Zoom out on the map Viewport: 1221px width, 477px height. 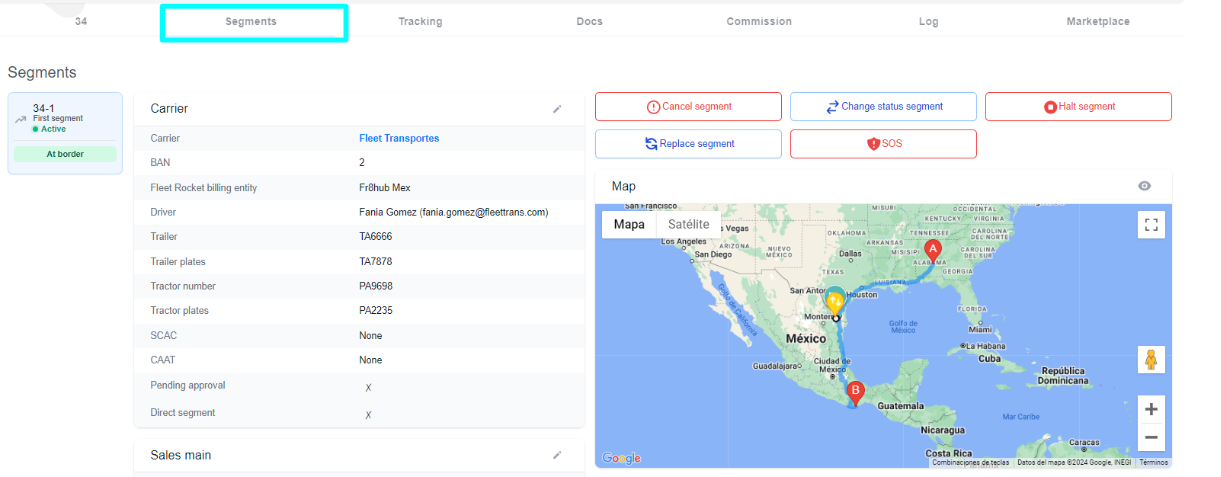point(1151,437)
